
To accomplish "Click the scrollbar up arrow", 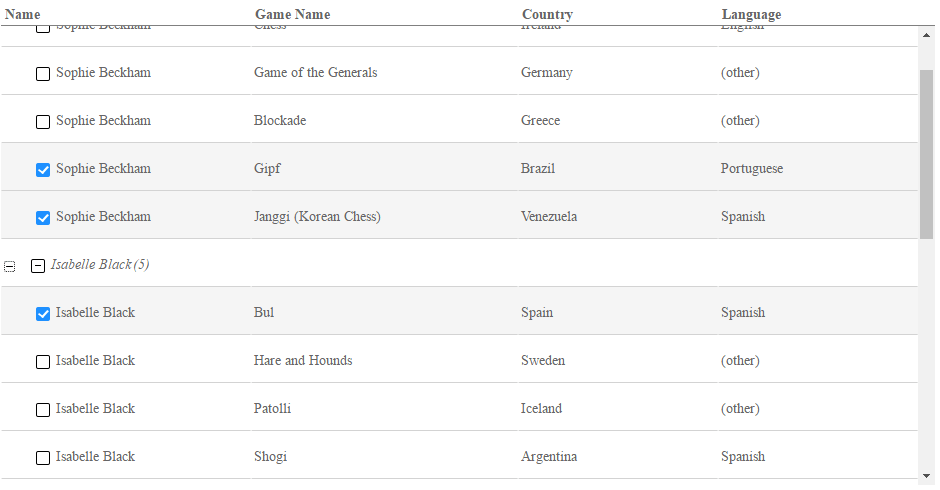I will [926, 35].
